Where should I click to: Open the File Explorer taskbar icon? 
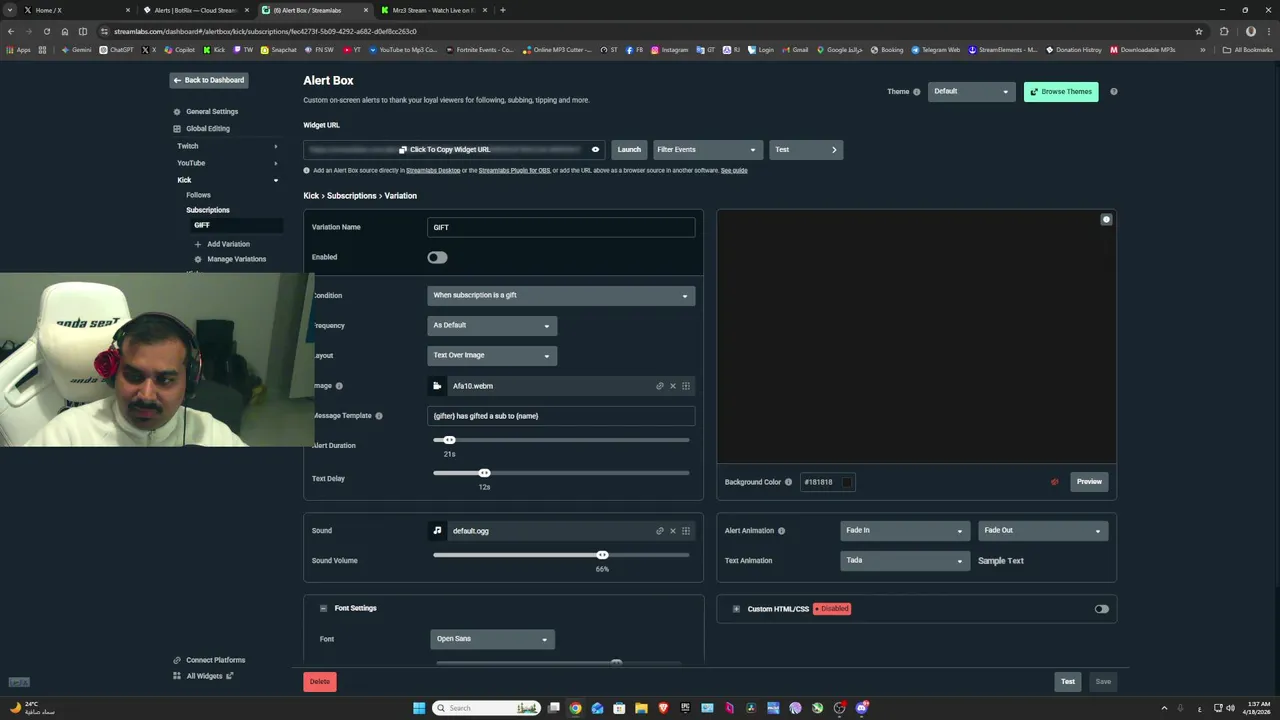641,708
